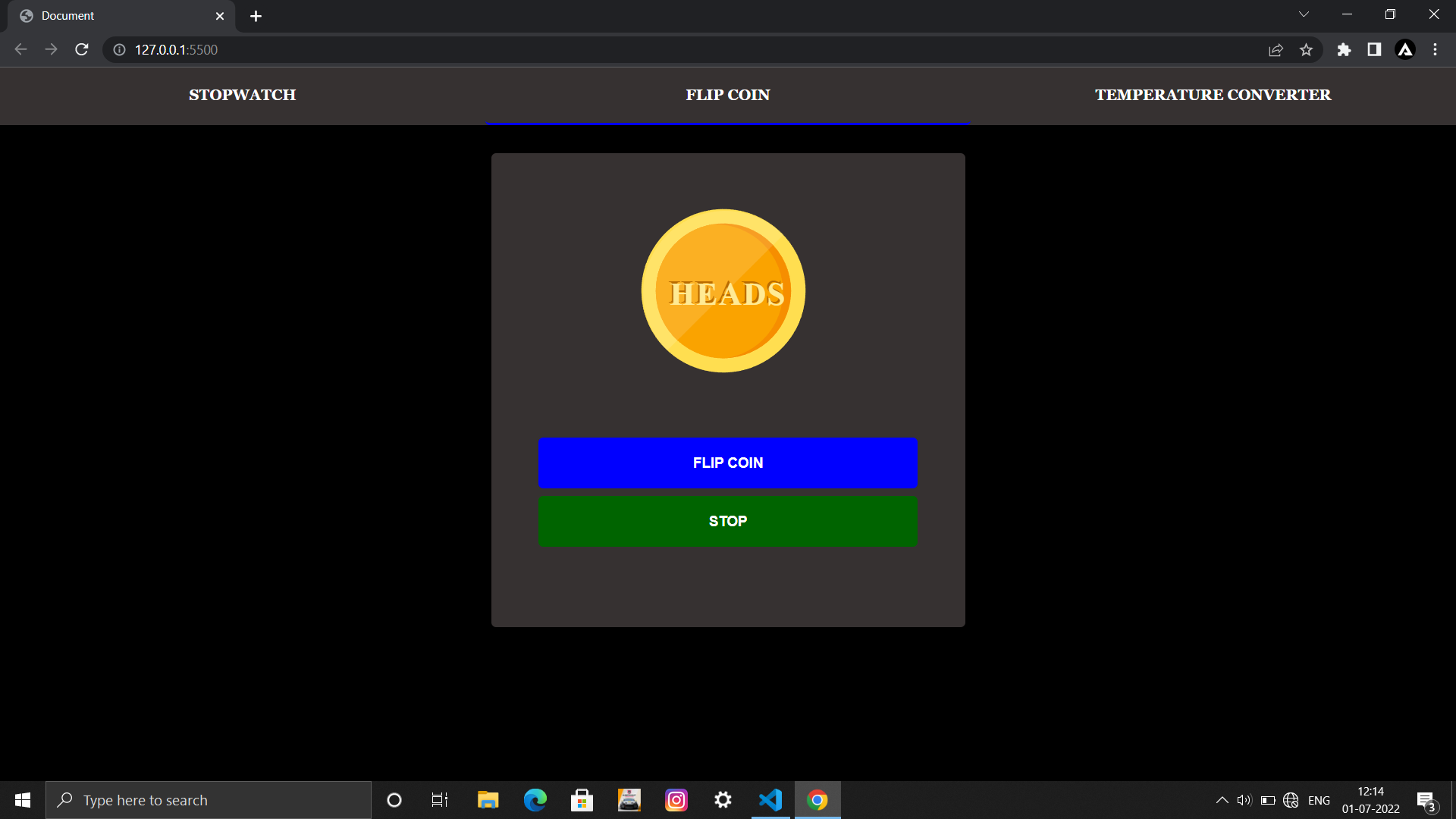
Task: Expand the hidden system tray icons
Action: [x=1222, y=800]
